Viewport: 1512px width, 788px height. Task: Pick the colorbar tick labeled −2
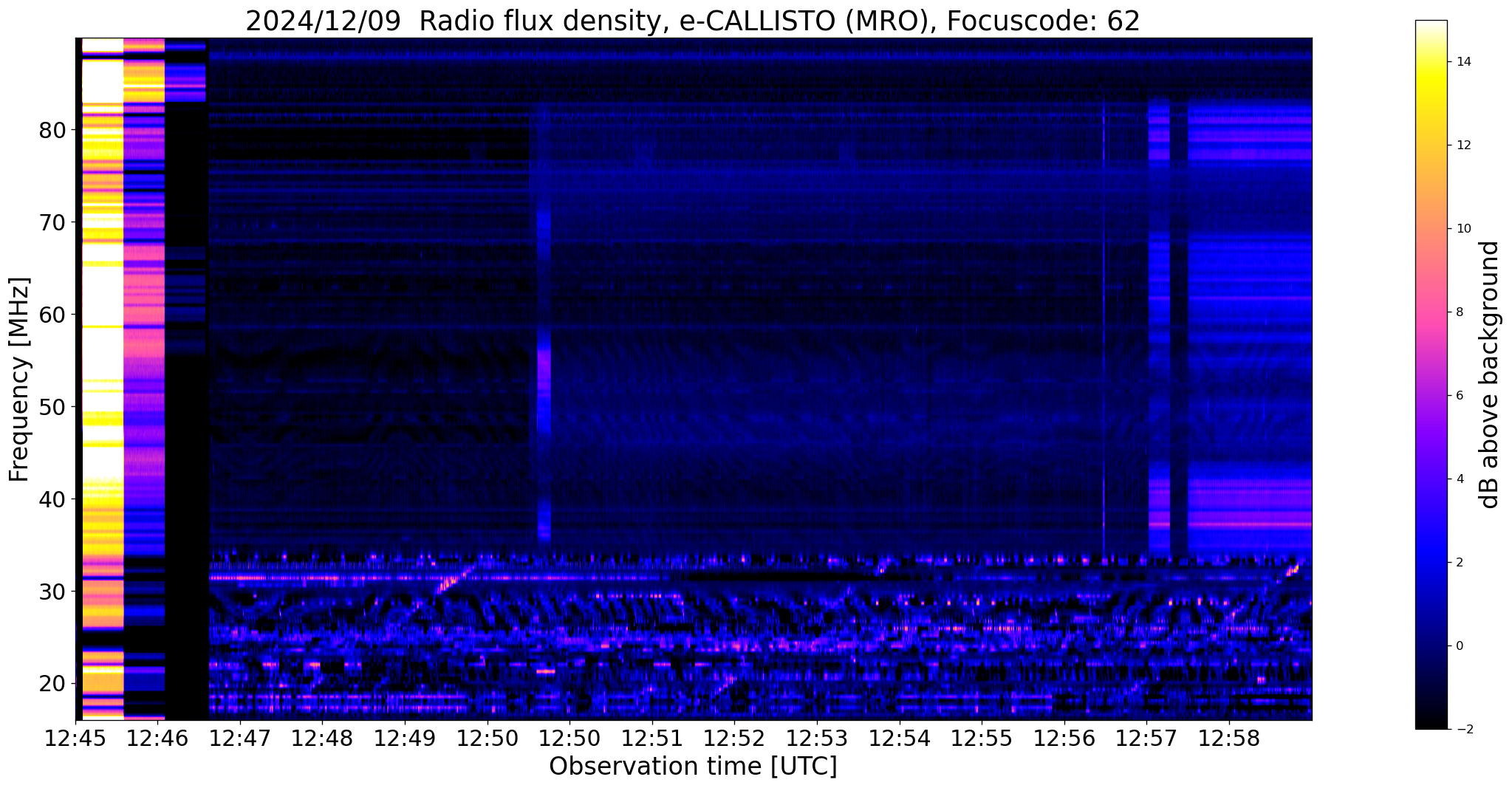point(1463,730)
